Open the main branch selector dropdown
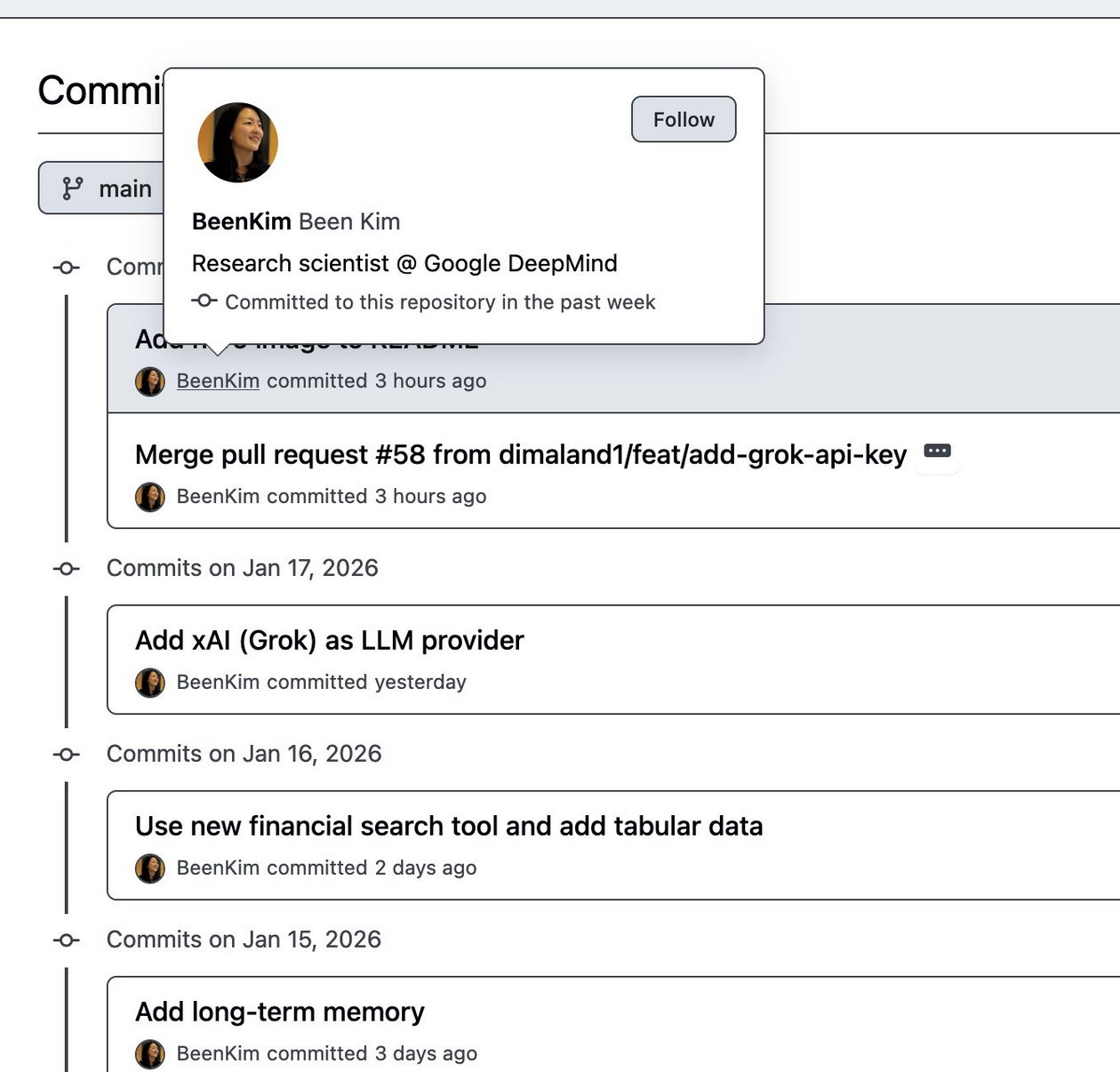 102,188
